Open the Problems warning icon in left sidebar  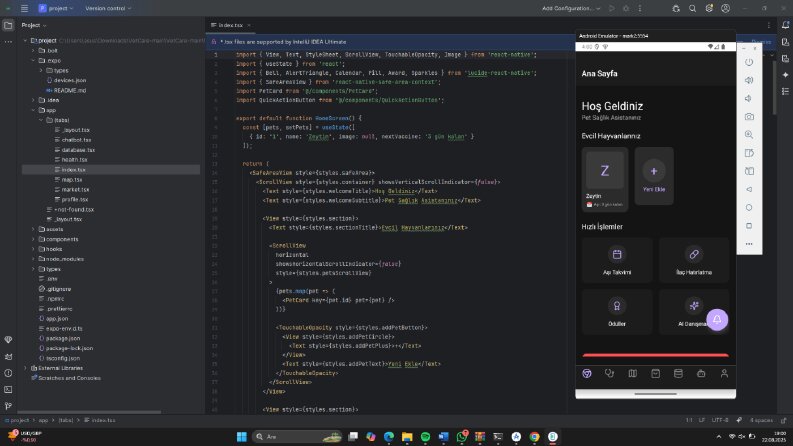click(x=8, y=373)
